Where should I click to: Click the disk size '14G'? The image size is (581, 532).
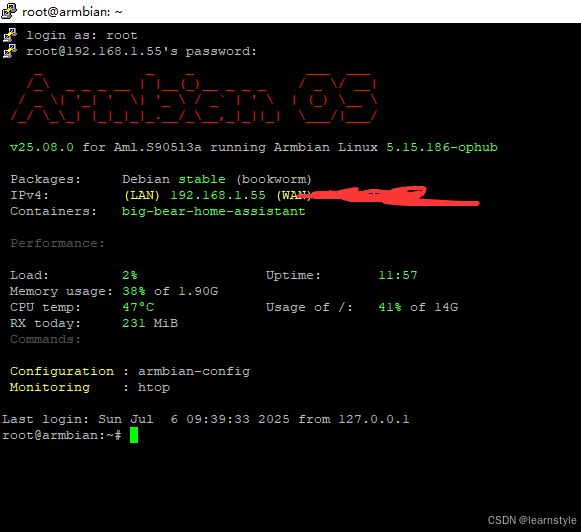coord(446,307)
